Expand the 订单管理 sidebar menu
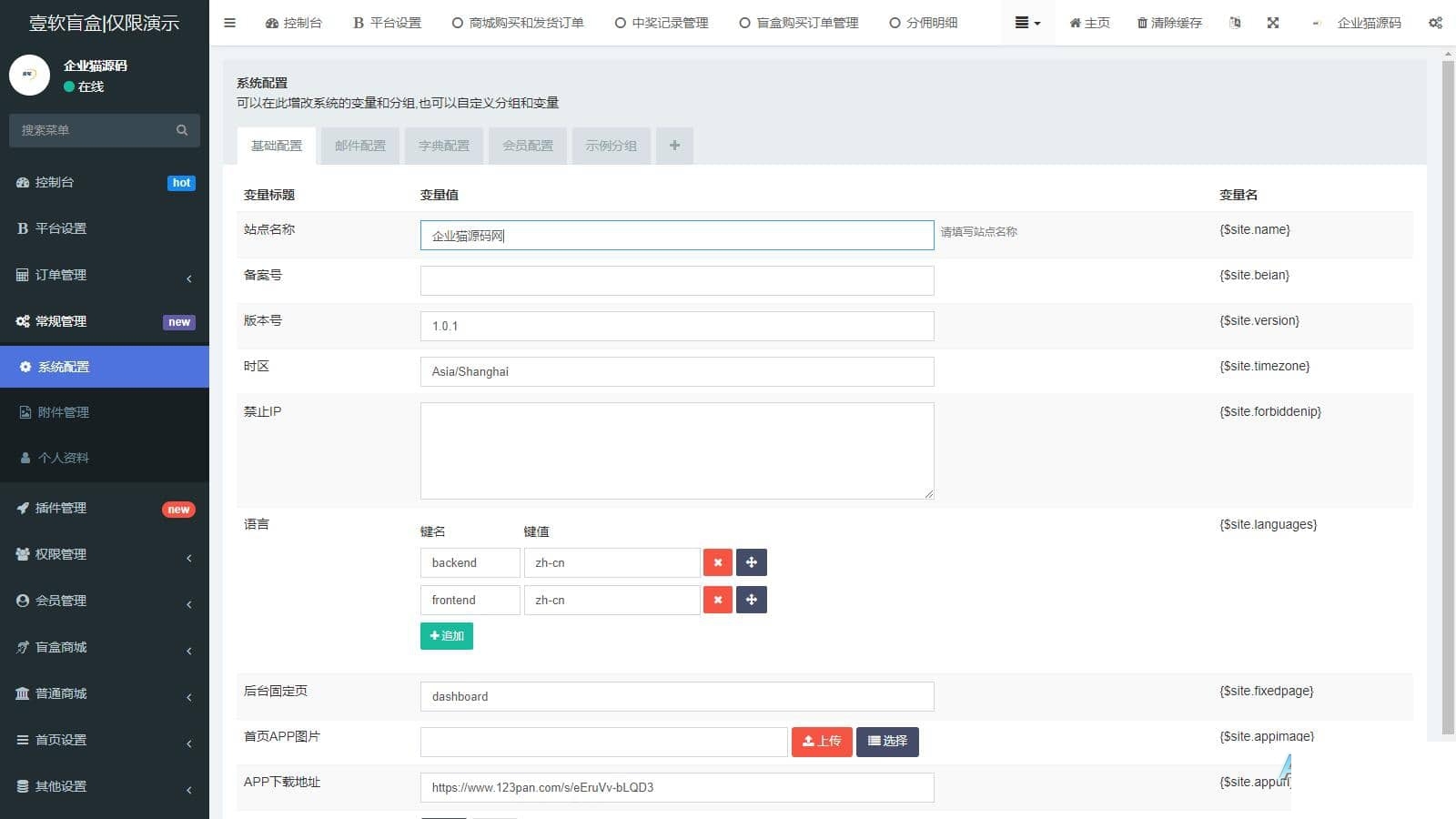The width and height of the screenshot is (1456, 819). (105, 275)
